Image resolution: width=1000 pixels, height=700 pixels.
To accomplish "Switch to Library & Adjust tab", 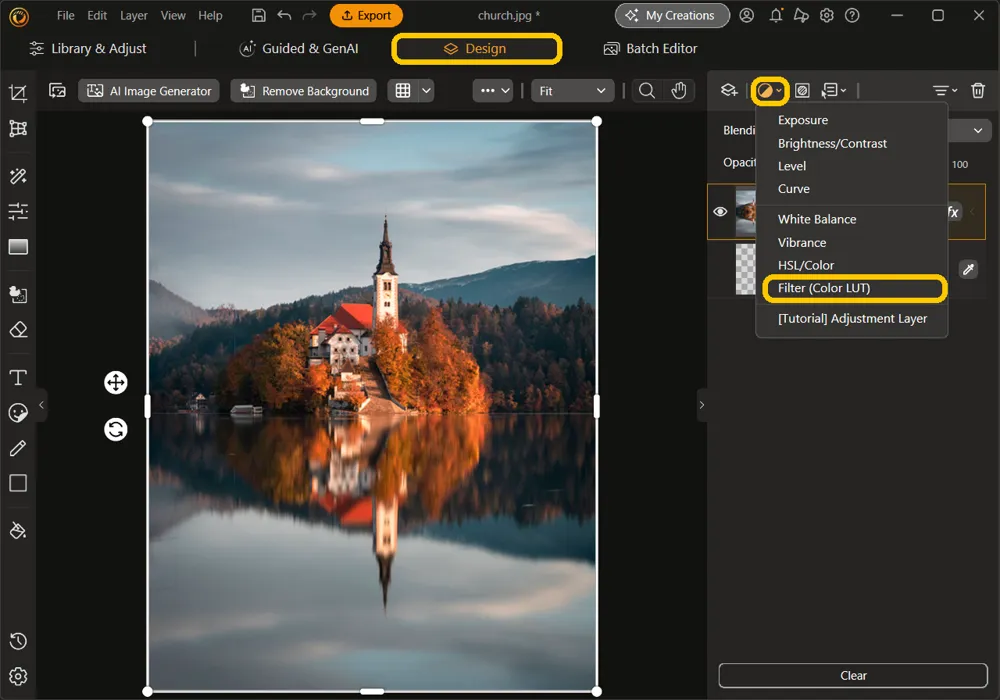I will coord(88,48).
